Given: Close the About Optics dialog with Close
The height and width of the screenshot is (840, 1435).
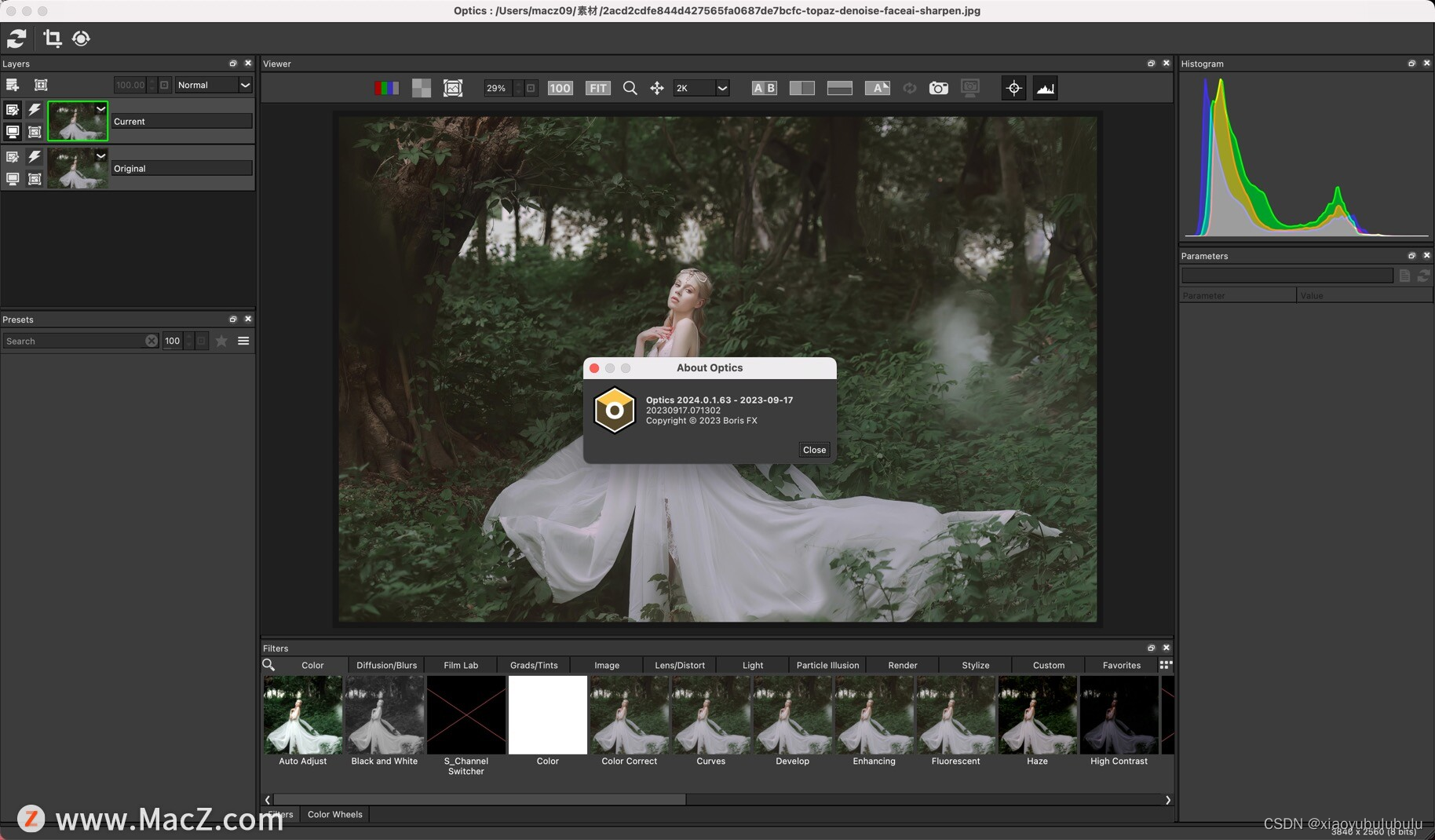Looking at the screenshot, I should (x=814, y=450).
